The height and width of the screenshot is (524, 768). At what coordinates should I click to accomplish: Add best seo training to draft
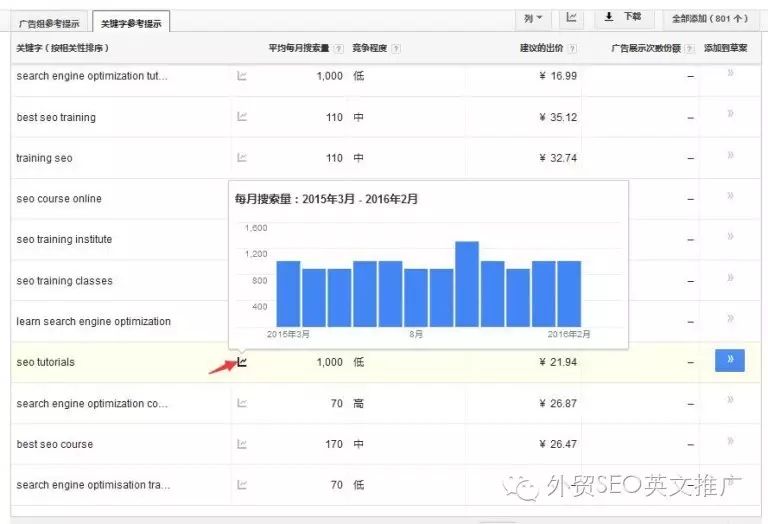tap(730, 114)
